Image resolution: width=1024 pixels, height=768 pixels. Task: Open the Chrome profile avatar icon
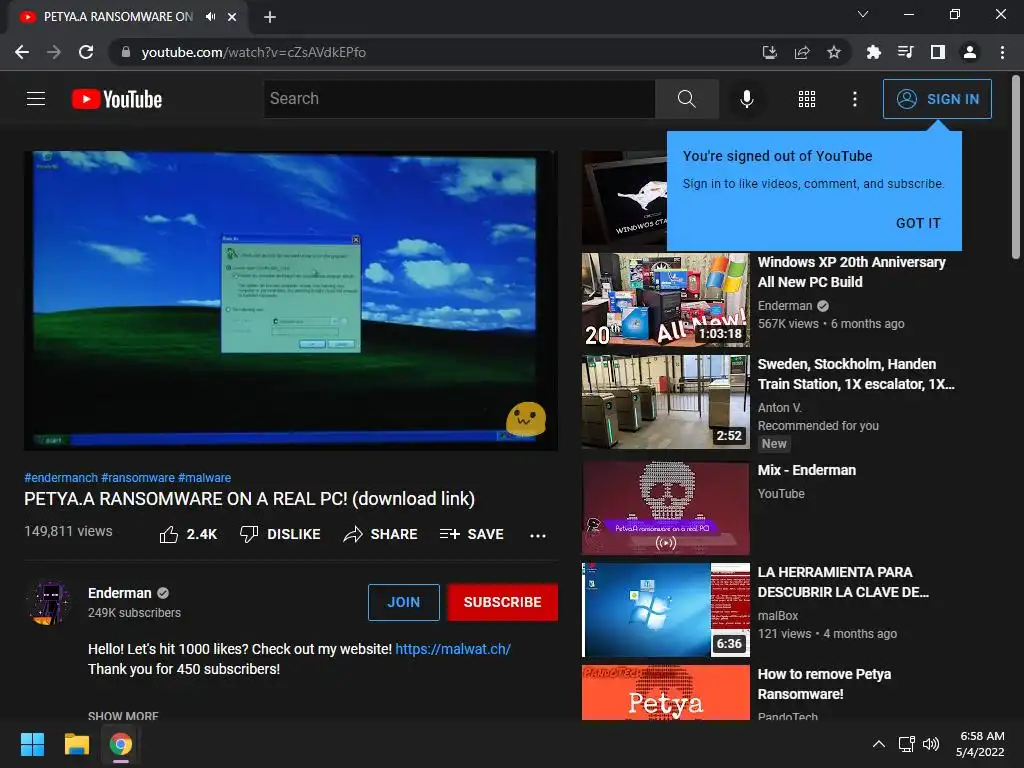[970, 52]
